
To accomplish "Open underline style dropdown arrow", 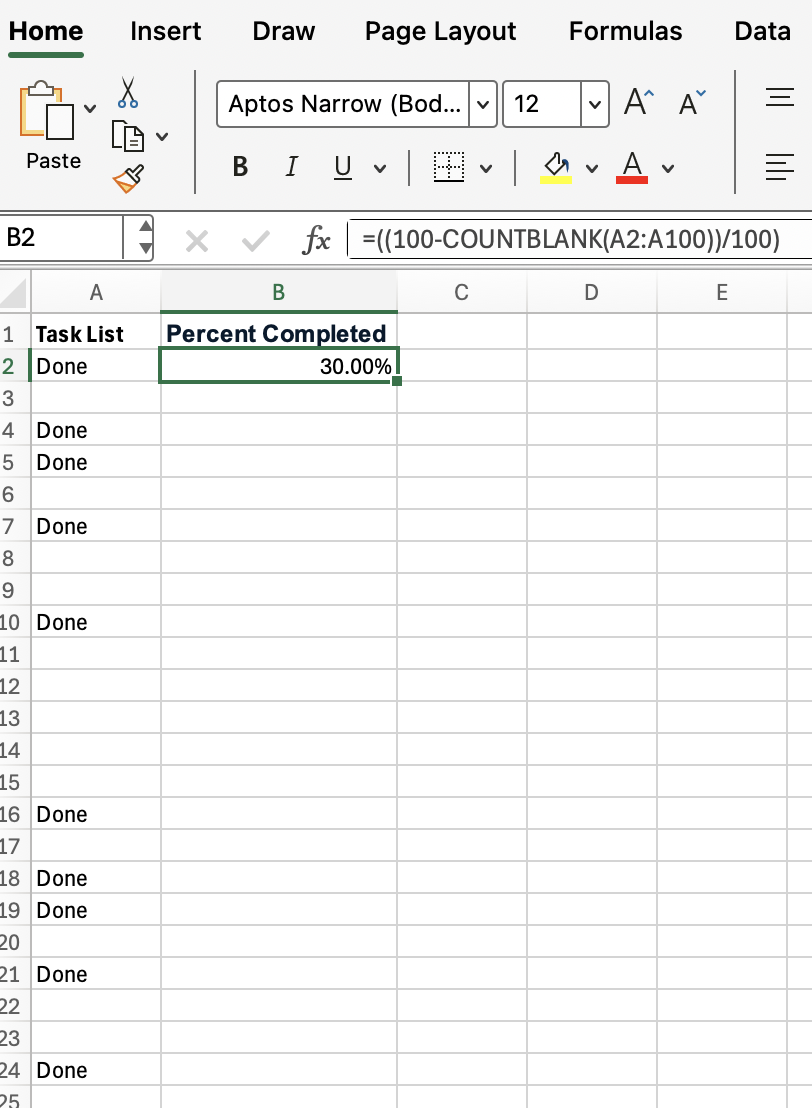I will (380, 168).
